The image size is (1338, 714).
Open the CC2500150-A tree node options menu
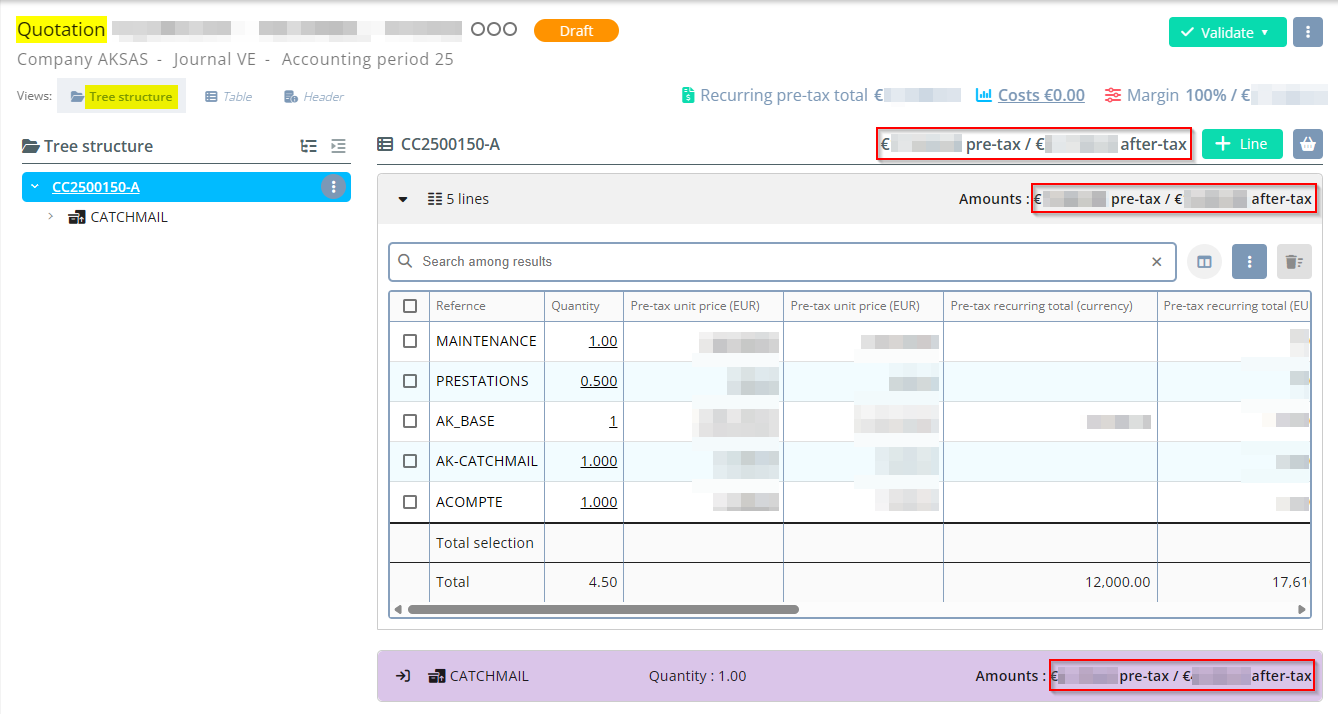coord(333,187)
